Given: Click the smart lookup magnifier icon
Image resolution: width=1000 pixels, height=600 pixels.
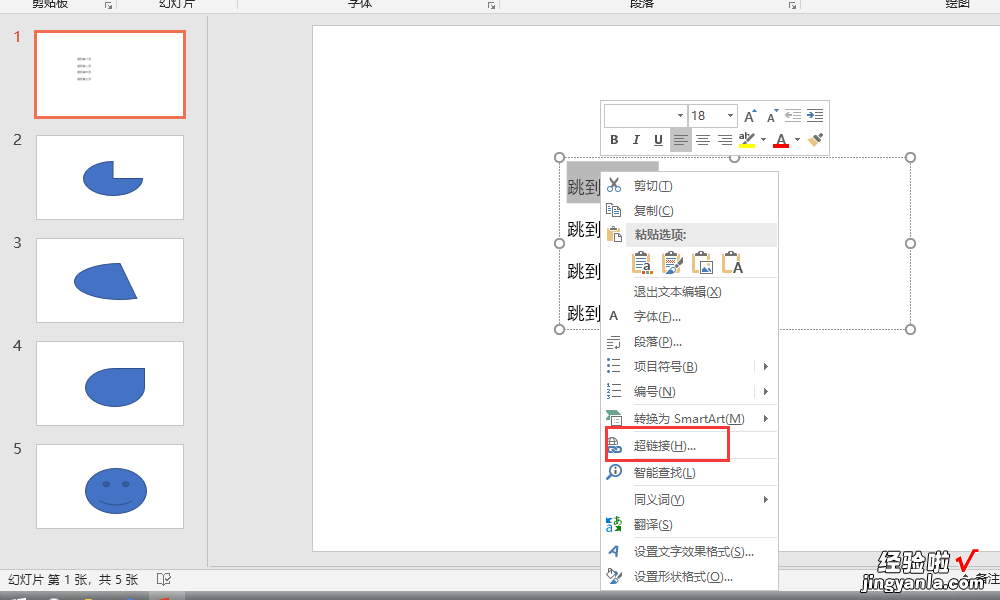Looking at the screenshot, I should tap(614, 472).
